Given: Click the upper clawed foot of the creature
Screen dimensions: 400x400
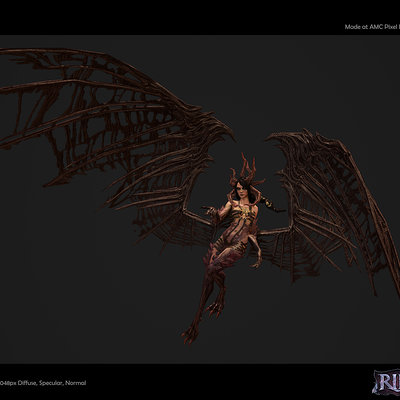Looking at the screenshot, I should [x=214, y=308].
